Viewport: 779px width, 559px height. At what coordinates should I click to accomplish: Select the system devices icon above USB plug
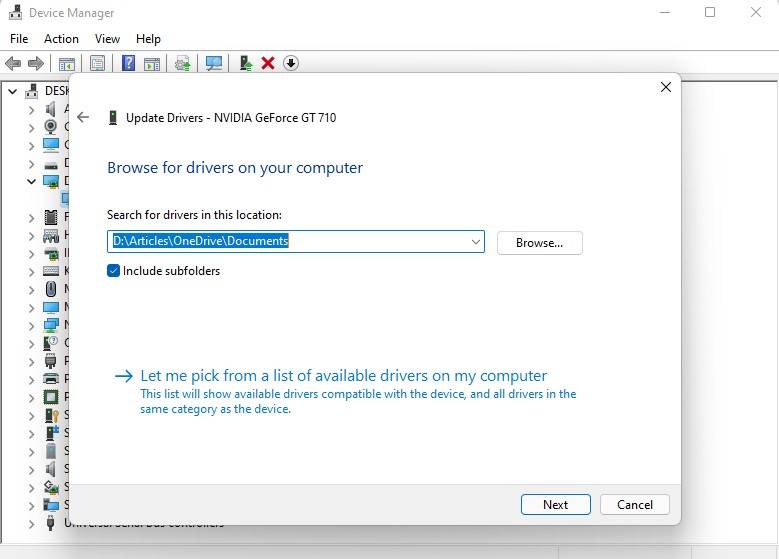tap(51, 505)
